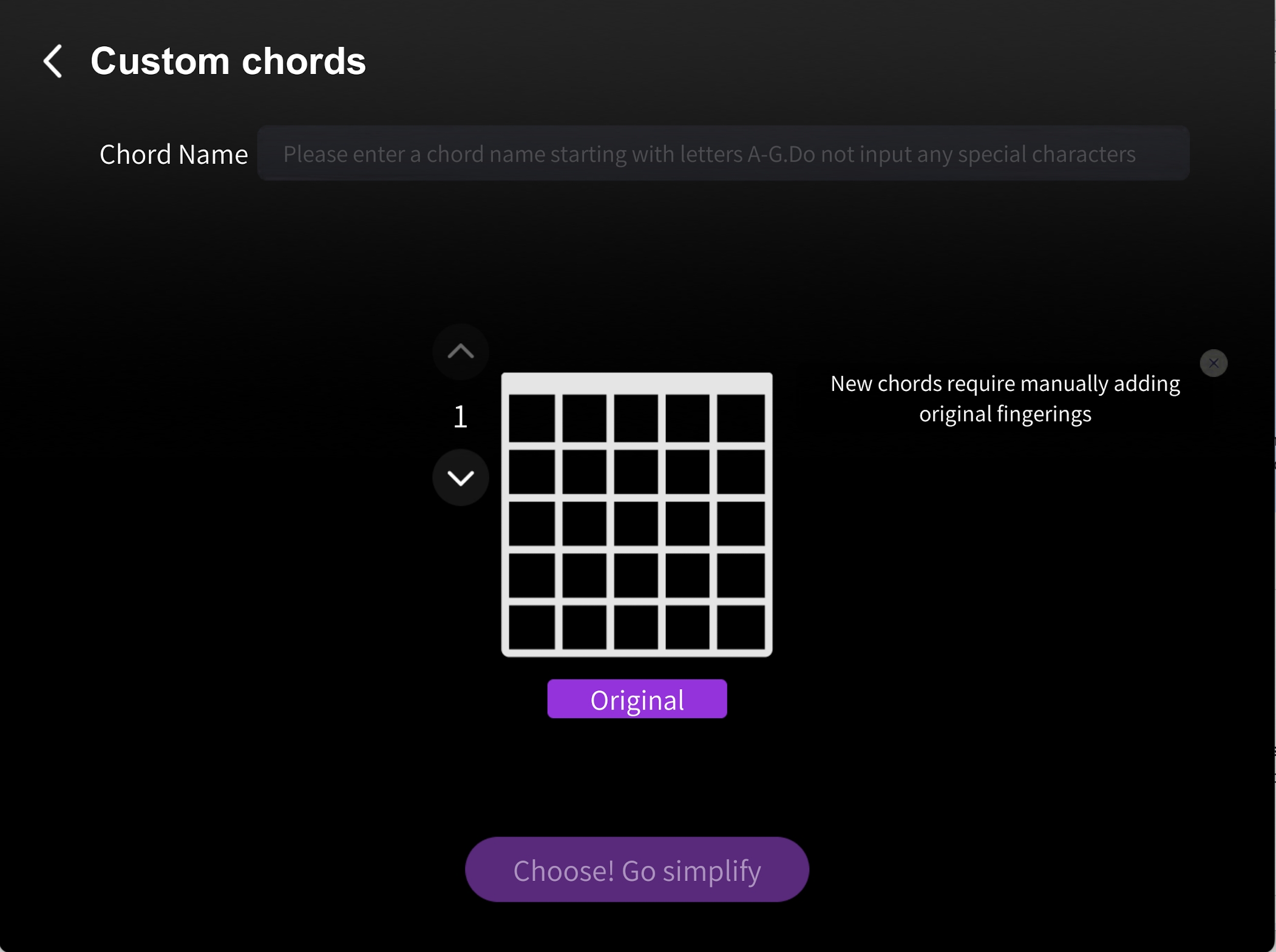The width and height of the screenshot is (1276, 952).
Task: Dismiss the fingerings tooltip with the x icon
Action: (x=1213, y=362)
